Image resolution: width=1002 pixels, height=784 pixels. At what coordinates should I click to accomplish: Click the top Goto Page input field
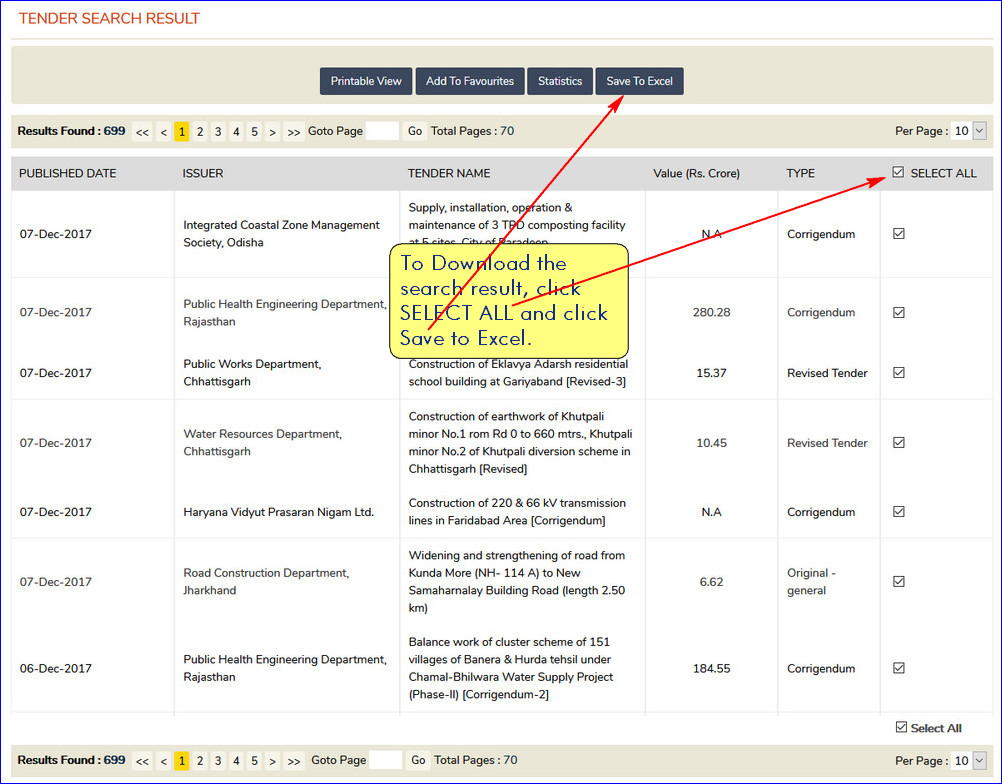click(x=382, y=131)
